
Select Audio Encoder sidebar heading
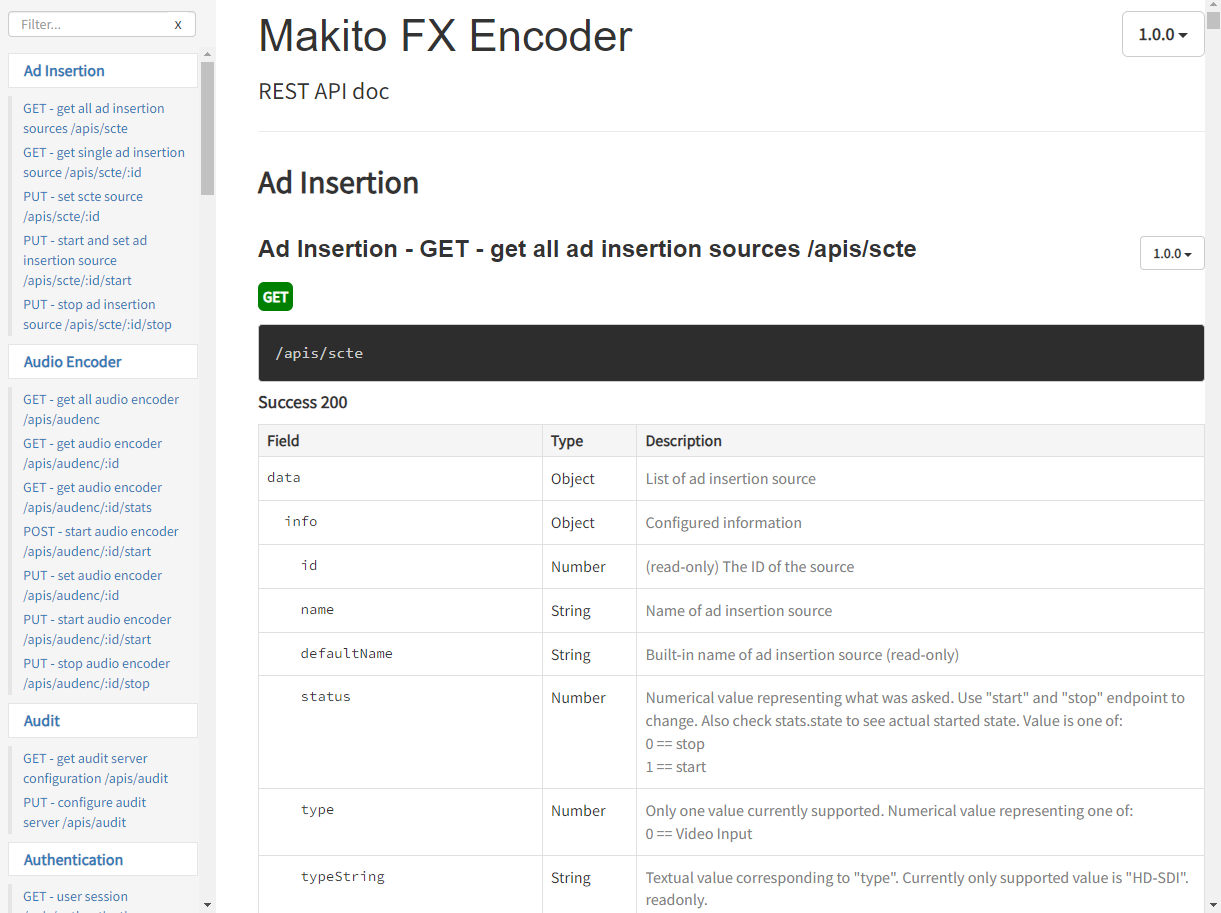click(73, 362)
